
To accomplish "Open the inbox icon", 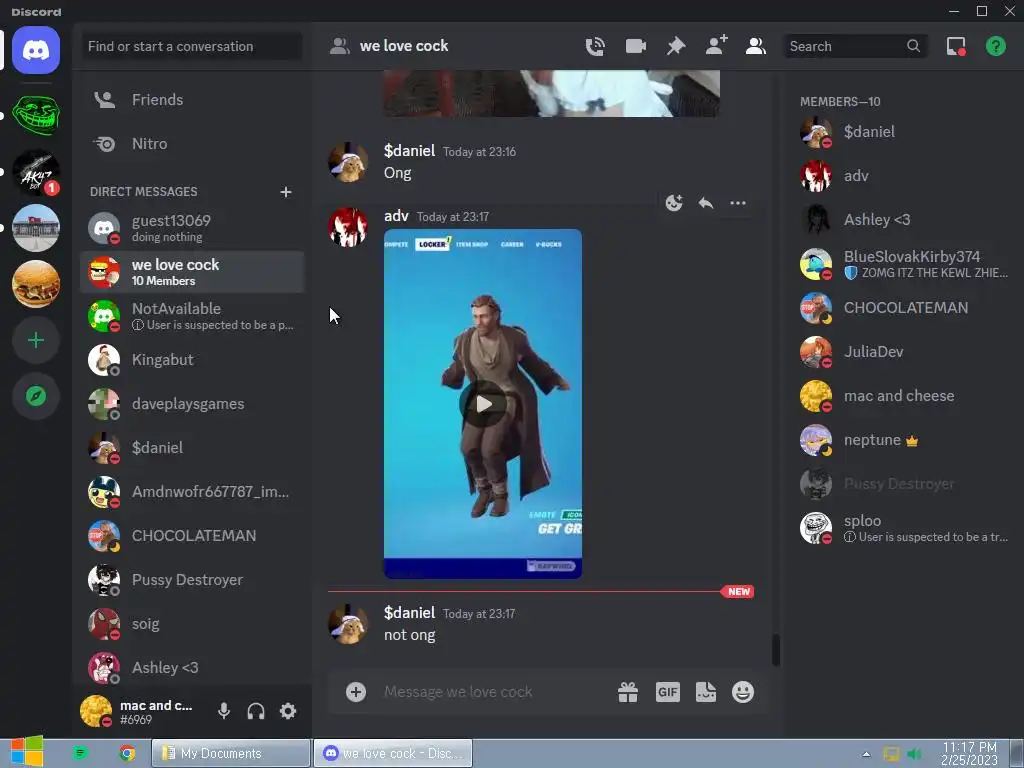I will pyautogui.click(x=956, y=46).
